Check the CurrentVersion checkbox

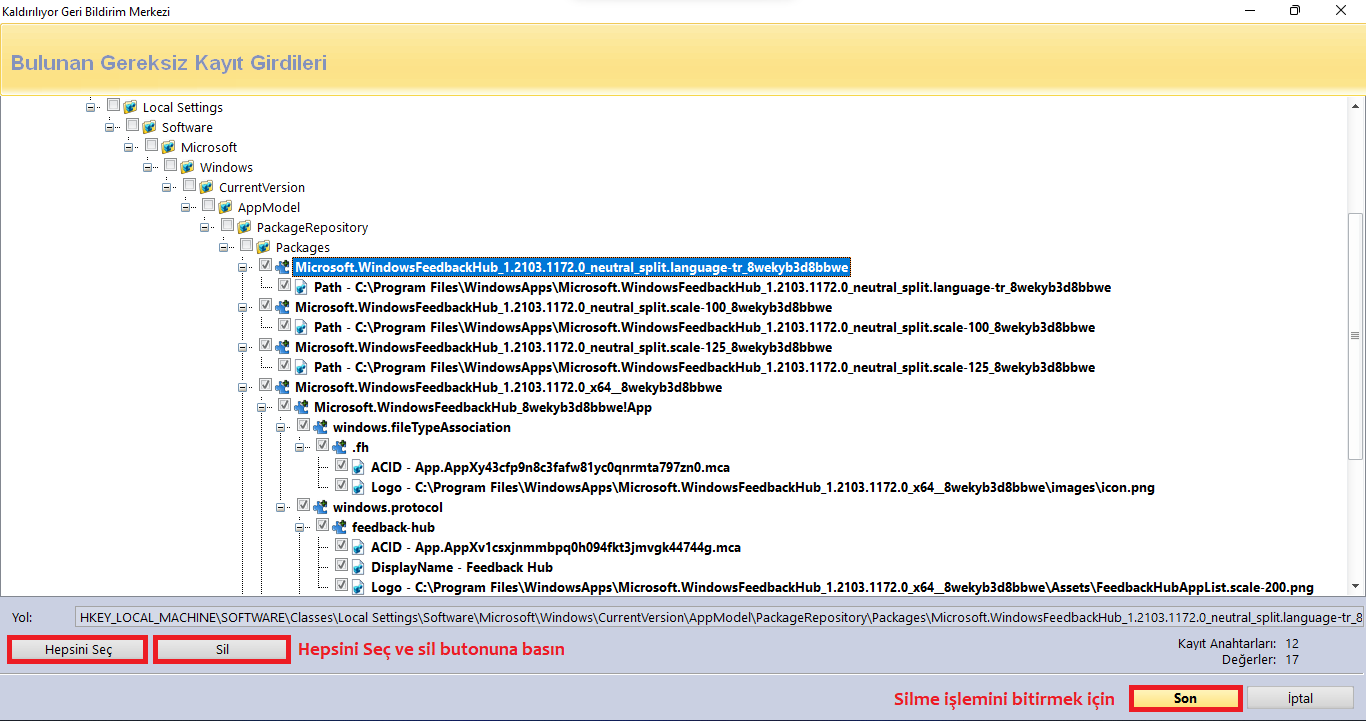tap(189, 186)
